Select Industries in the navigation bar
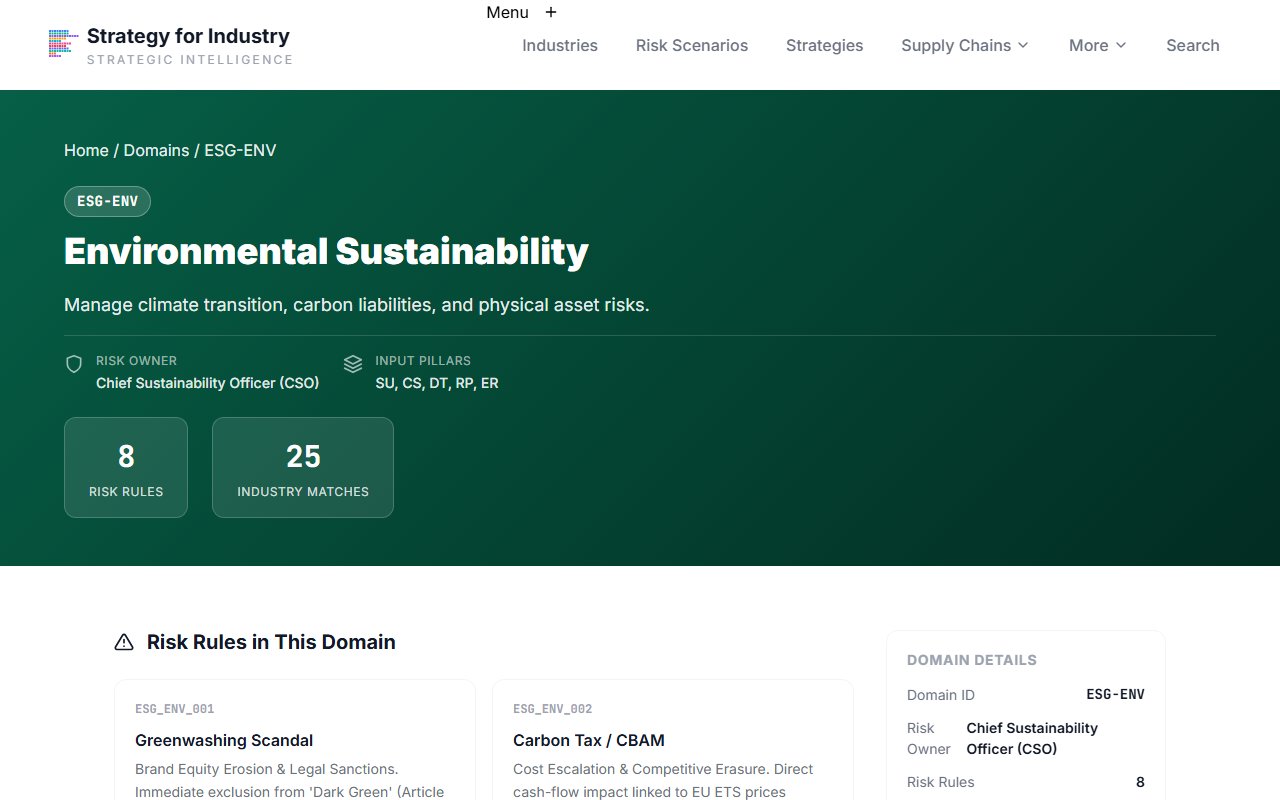Viewport: 1280px width, 800px height. [559, 45]
